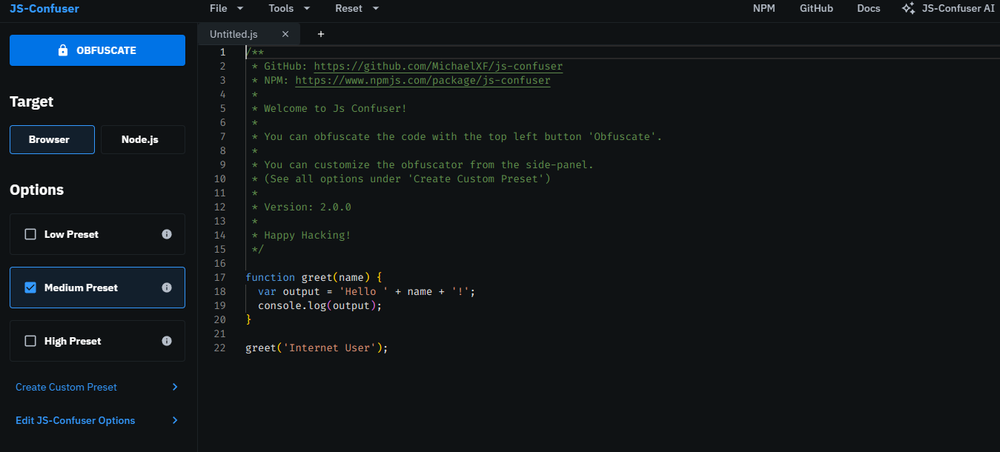This screenshot has height=452, width=1000.
Task: Open Edit JS-Confuser Options
Action: (98, 420)
